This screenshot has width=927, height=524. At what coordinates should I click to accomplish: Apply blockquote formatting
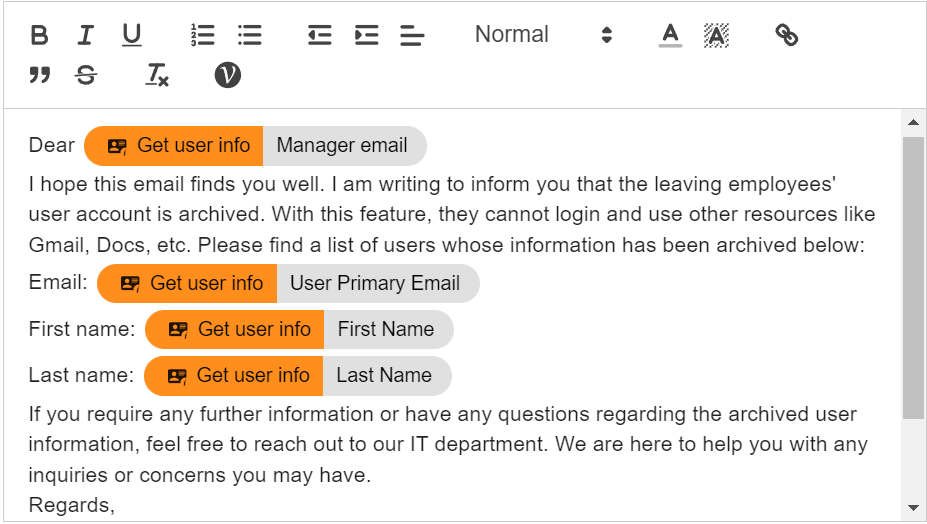pos(39,76)
